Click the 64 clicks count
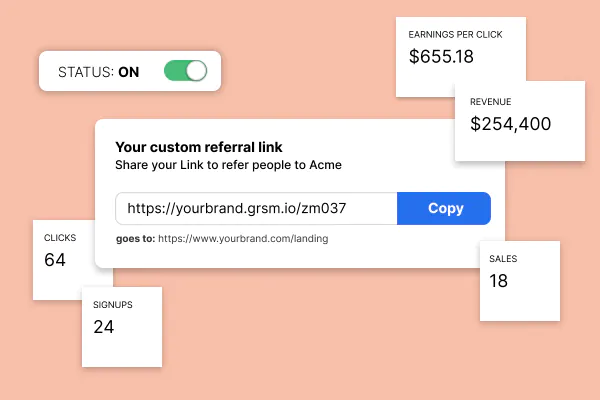 pyautogui.click(x=55, y=260)
